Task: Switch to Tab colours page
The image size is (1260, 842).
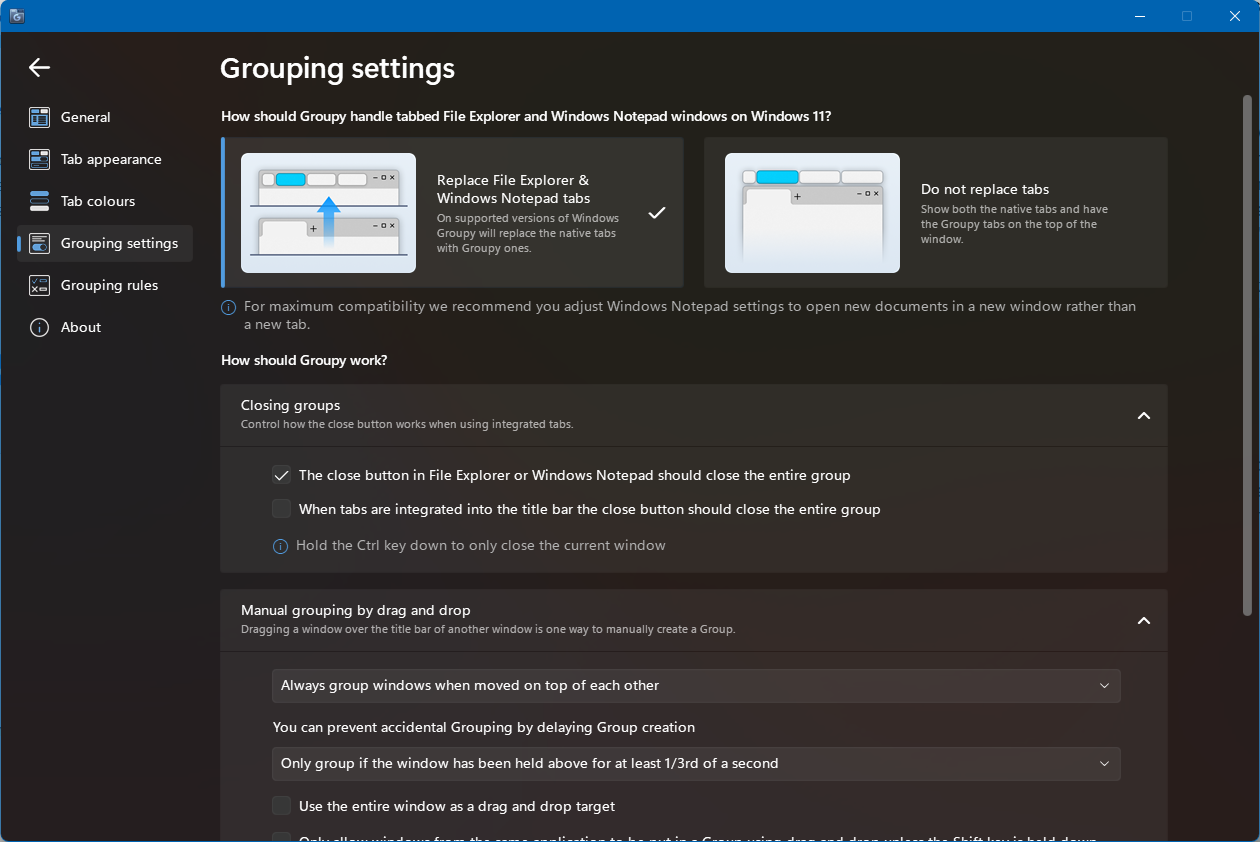Action: [x=105, y=201]
